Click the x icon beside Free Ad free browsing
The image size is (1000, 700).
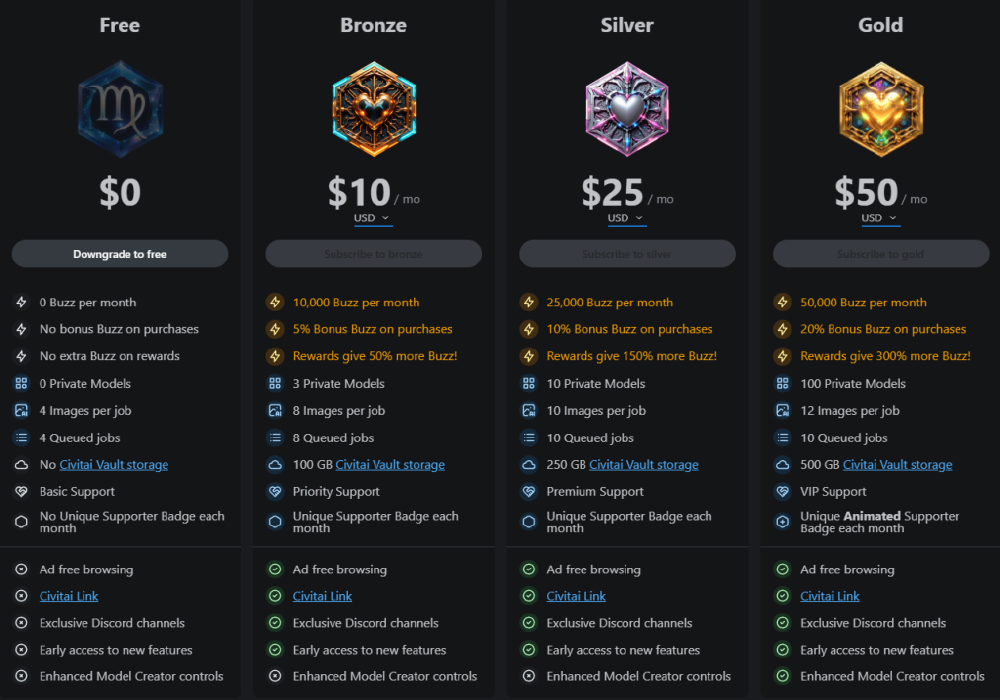pos(21,570)
